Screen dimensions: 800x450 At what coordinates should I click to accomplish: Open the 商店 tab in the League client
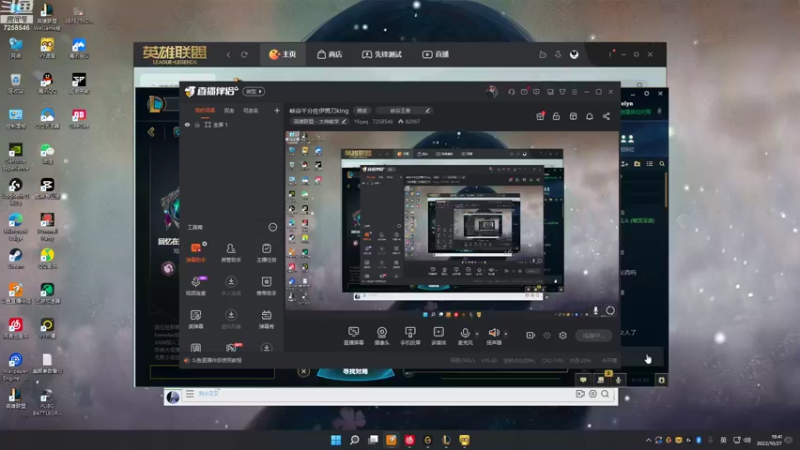330,55
